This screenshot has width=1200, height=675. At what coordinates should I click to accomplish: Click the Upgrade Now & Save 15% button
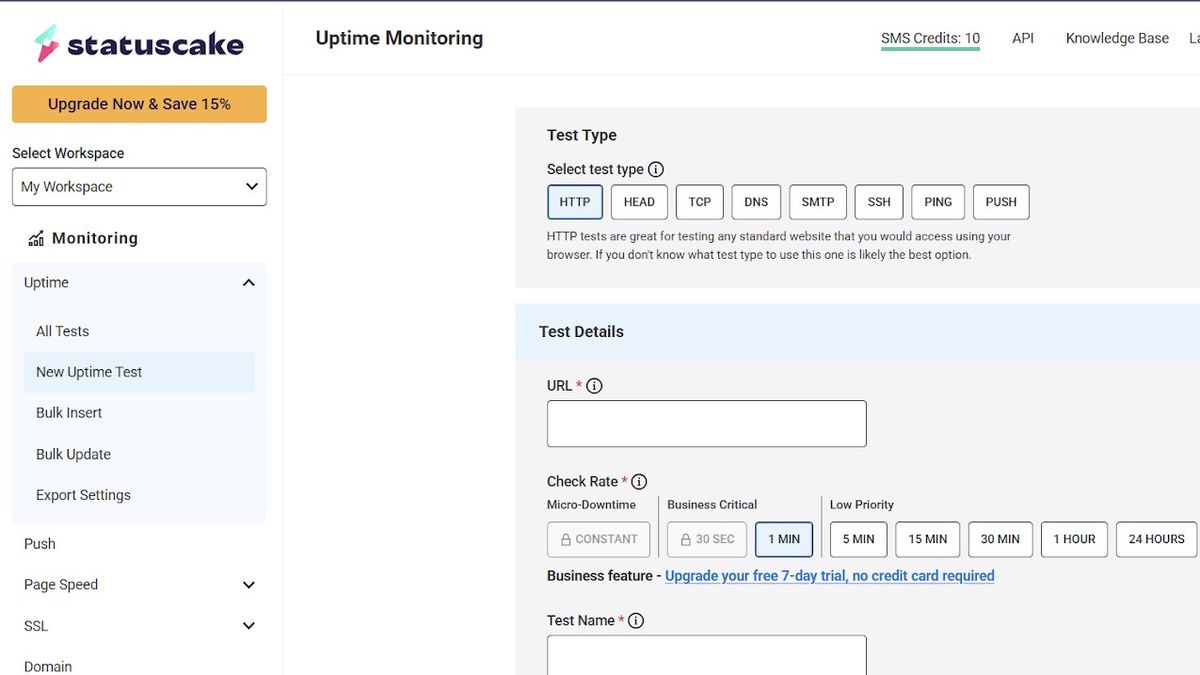click(x=139, y=103)
